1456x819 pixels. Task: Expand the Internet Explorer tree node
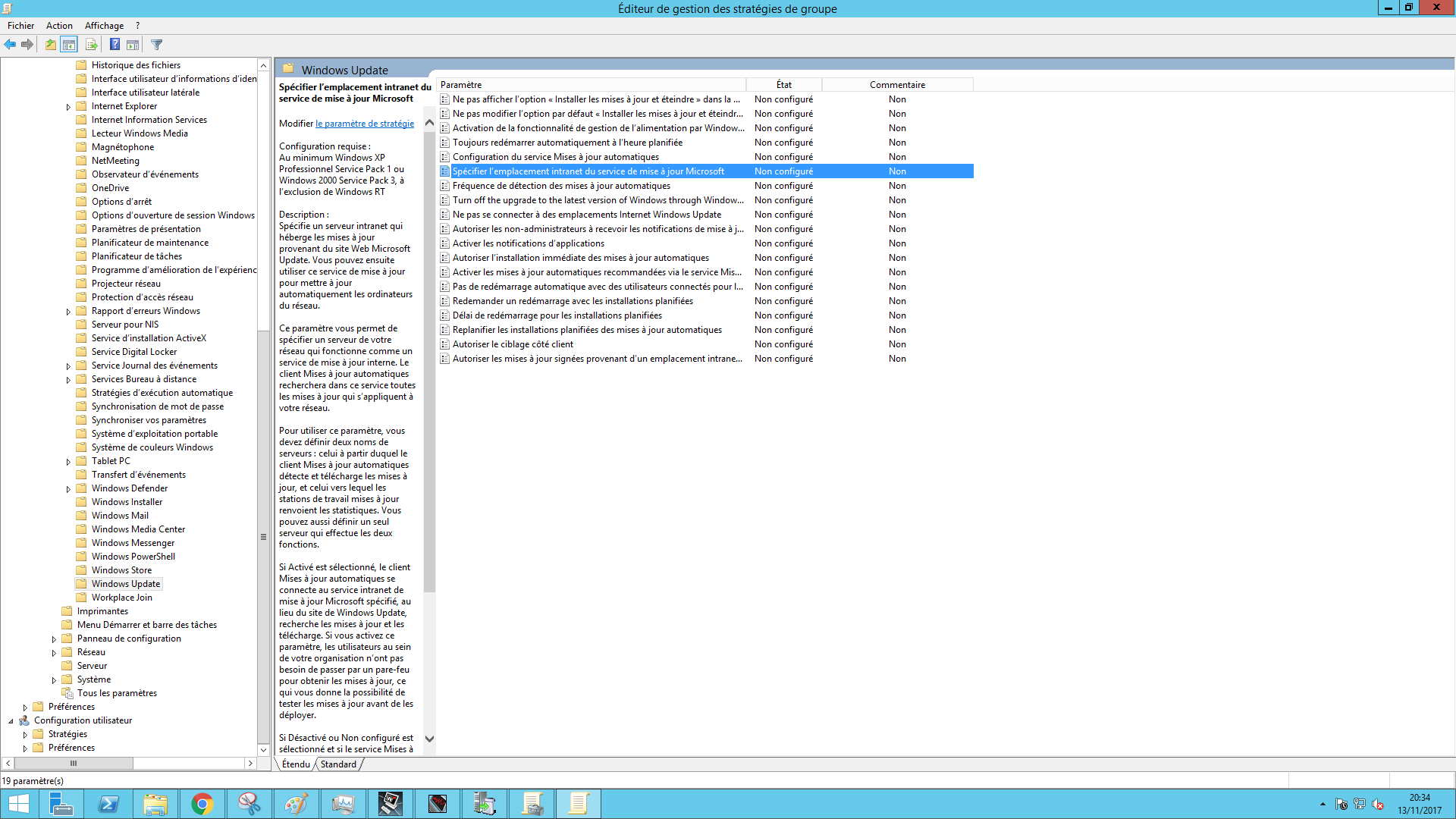pos(68,107)
